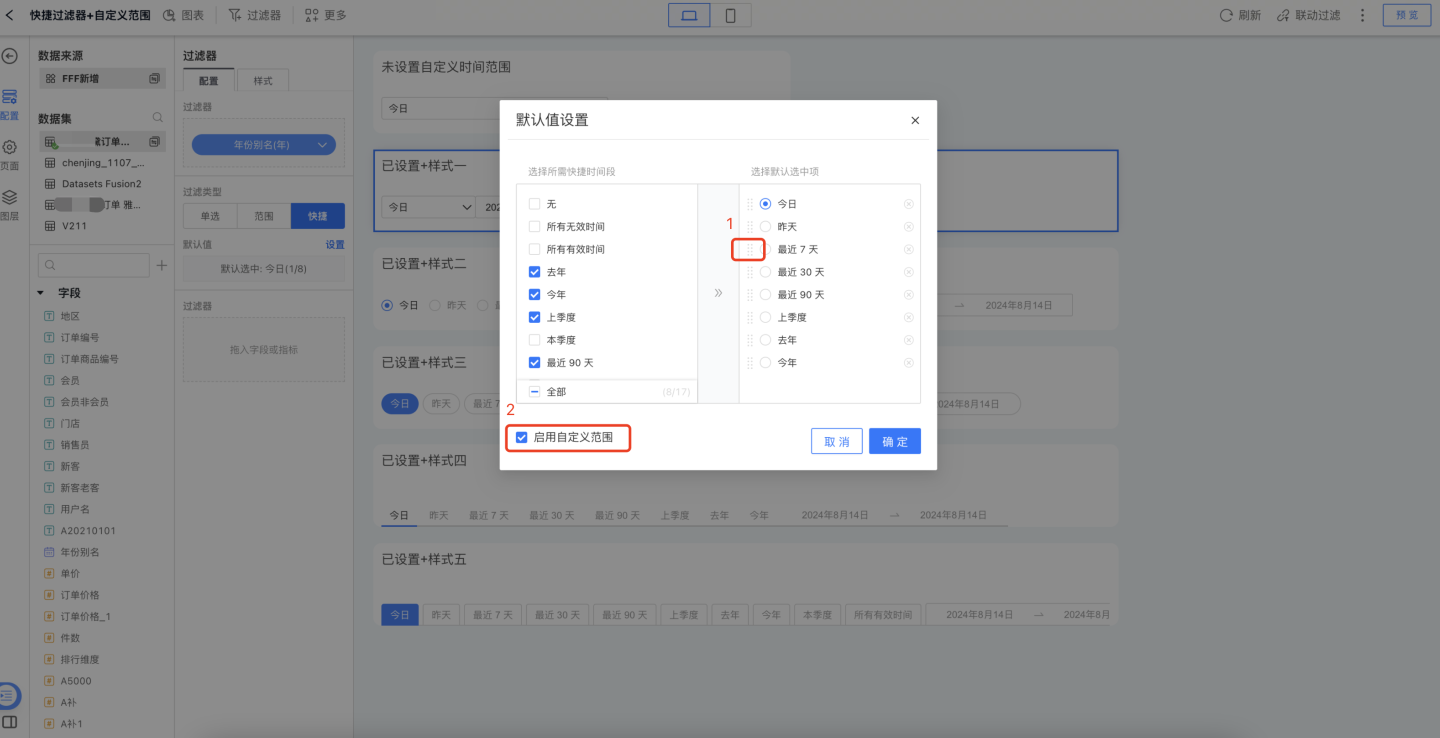Close the 默认值设置 dialog
Screen dimensions: 1440x738
[x=914, y=120]
